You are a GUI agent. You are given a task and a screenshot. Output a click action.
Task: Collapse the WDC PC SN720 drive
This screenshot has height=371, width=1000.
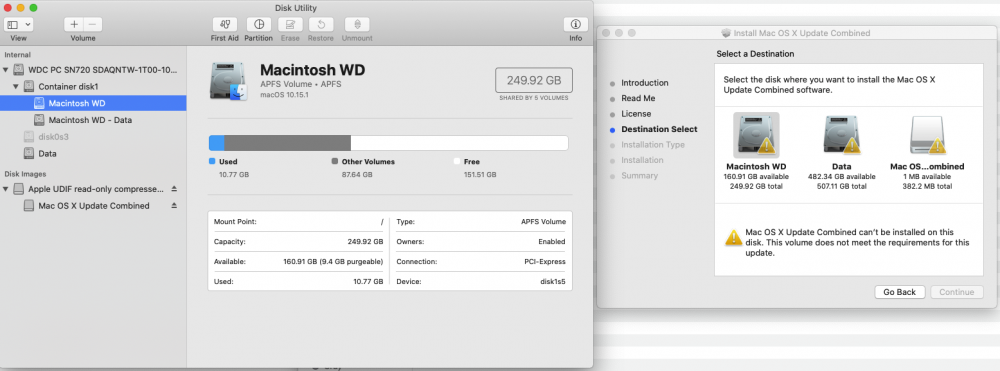tap(6, 69)
